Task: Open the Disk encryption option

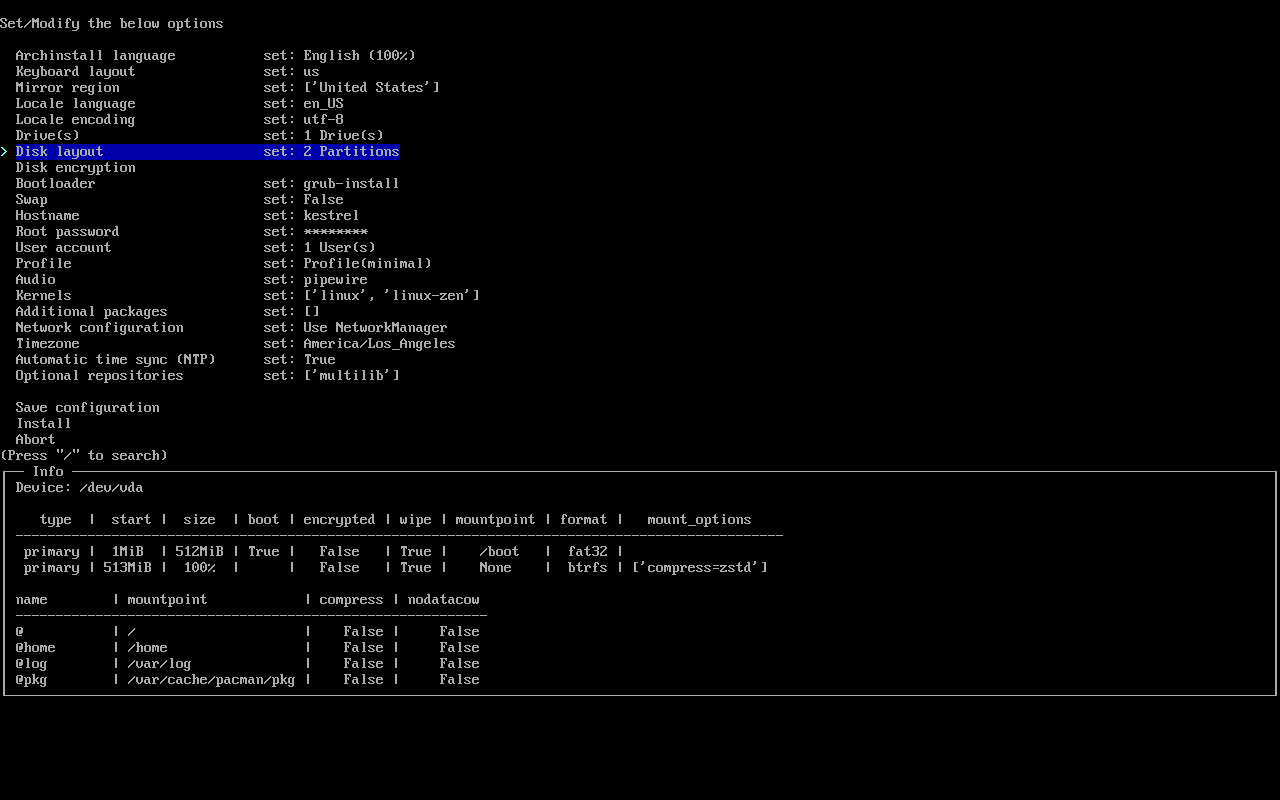Action: [75, 168]
